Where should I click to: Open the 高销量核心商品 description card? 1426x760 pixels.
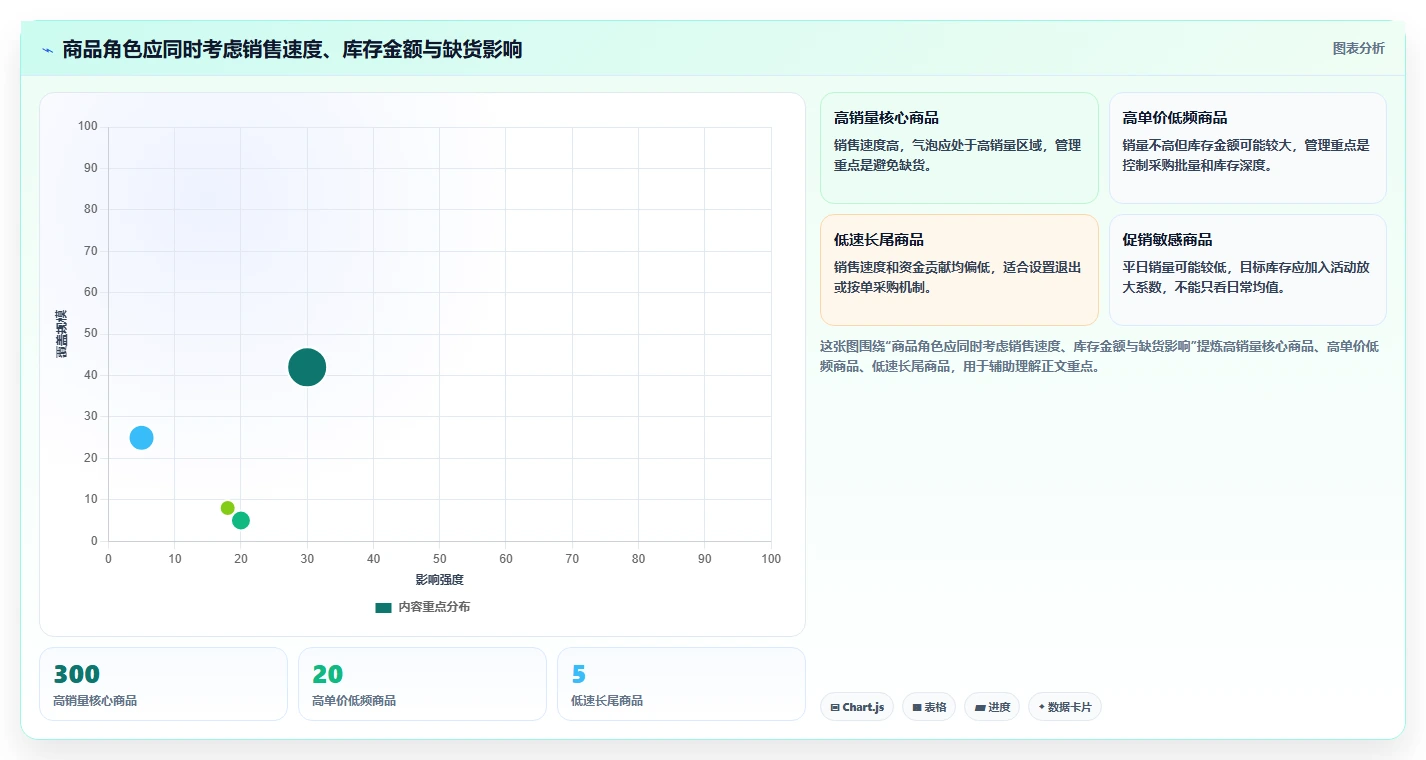[x=959, y=148]
